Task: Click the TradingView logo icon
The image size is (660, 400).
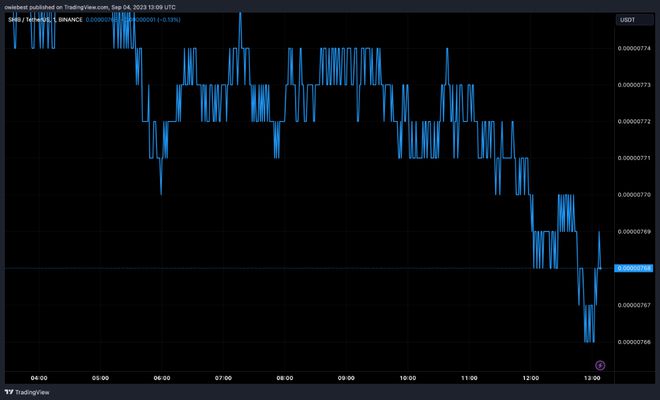Action: pyautogui.click(x=11, y=391)
